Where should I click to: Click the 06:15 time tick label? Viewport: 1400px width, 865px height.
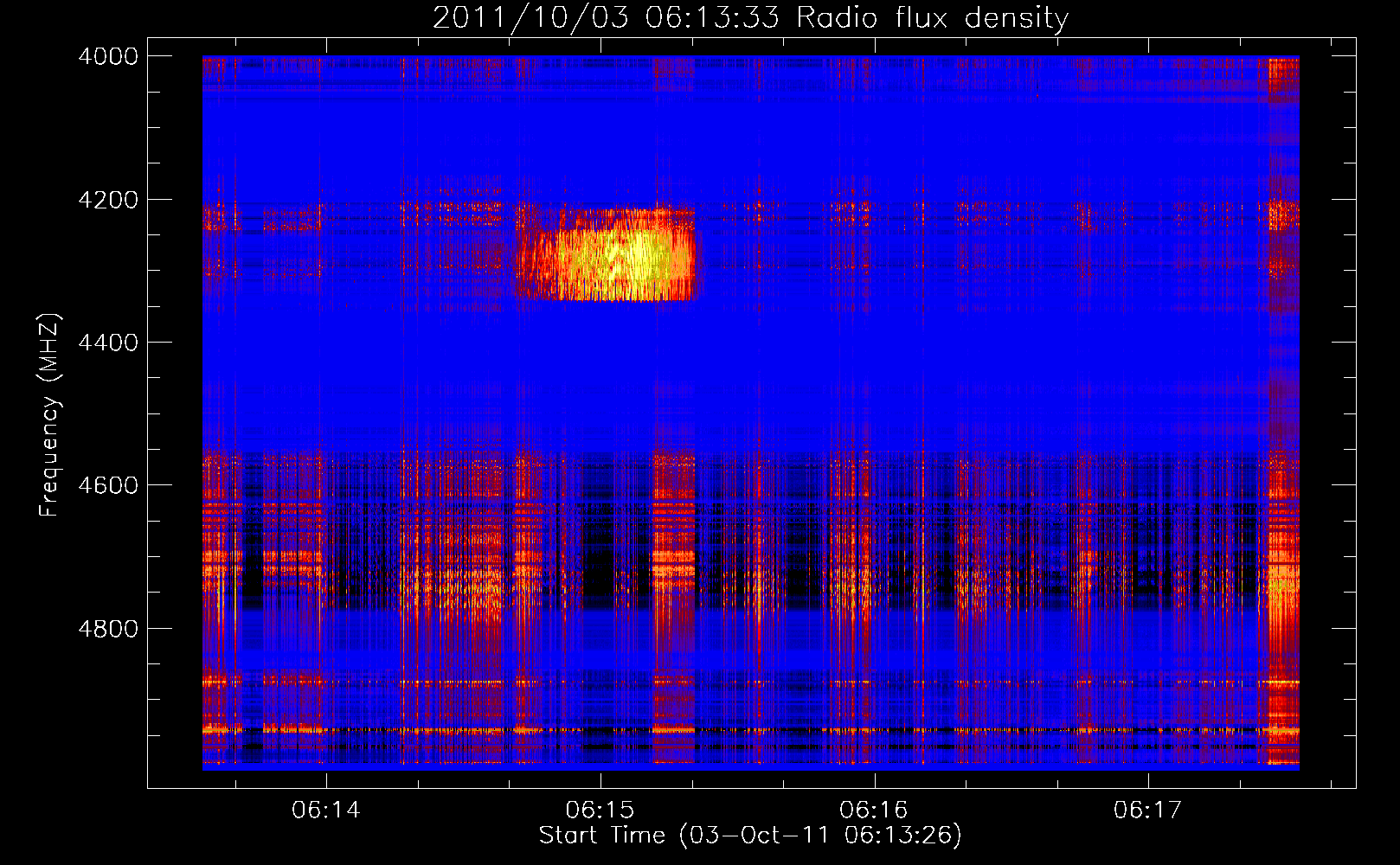(600, 810)
